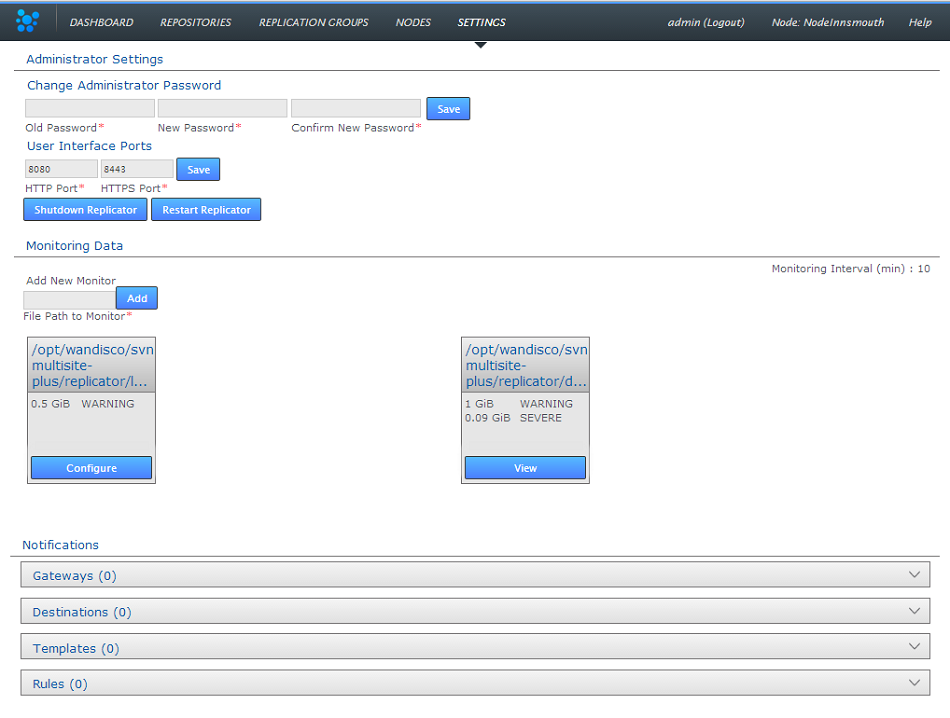Image resolution: width=950 pixels, height=718 pixels.
Task: Open the Help menu
Action: coord(919,22)
